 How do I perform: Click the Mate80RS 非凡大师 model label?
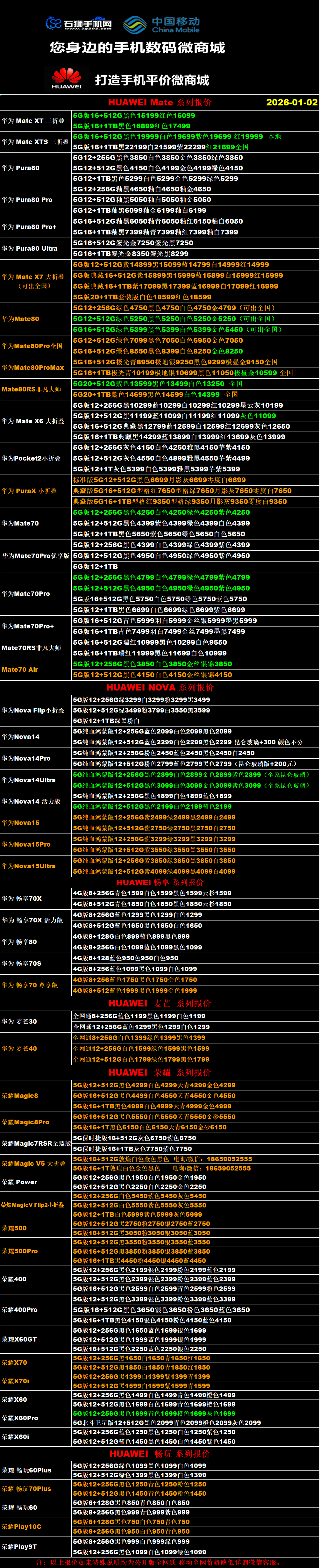coord(31,389)
